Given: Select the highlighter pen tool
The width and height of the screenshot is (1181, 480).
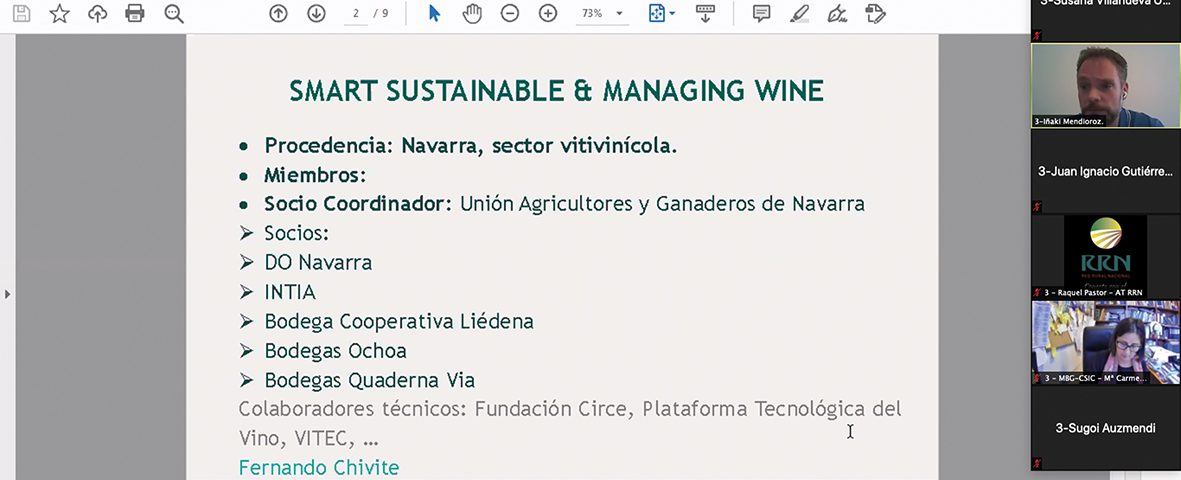Looking at the screenshot, I should (x=799, y=14).
